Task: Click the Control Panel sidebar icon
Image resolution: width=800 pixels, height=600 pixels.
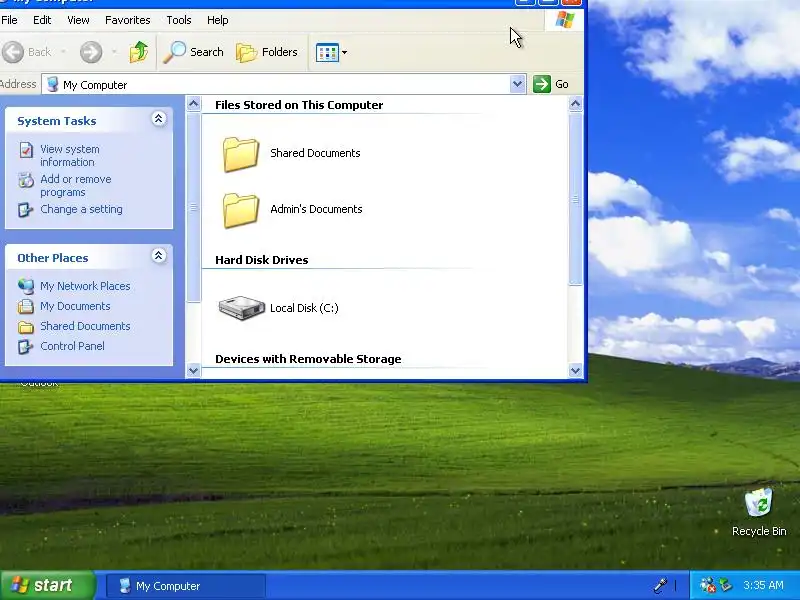Action: click(x=26, y=346)
